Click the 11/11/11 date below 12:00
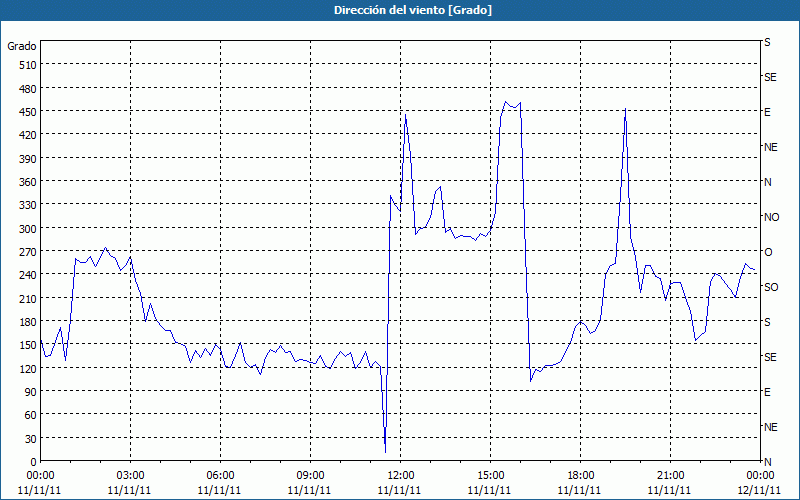800x500 pixels. 399,490
